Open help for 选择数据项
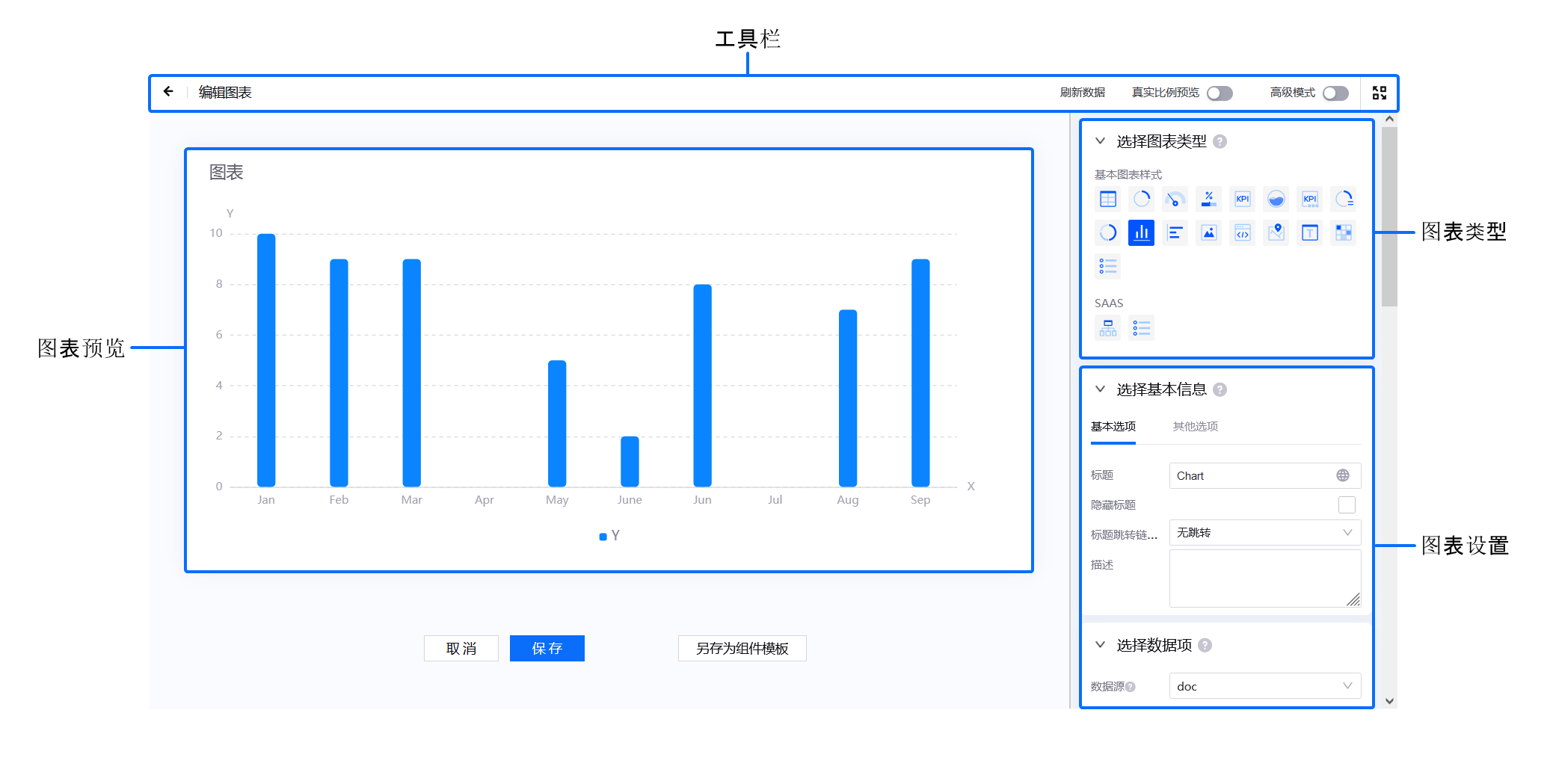The image size is (1547, 784). (x=1205, y=645)
